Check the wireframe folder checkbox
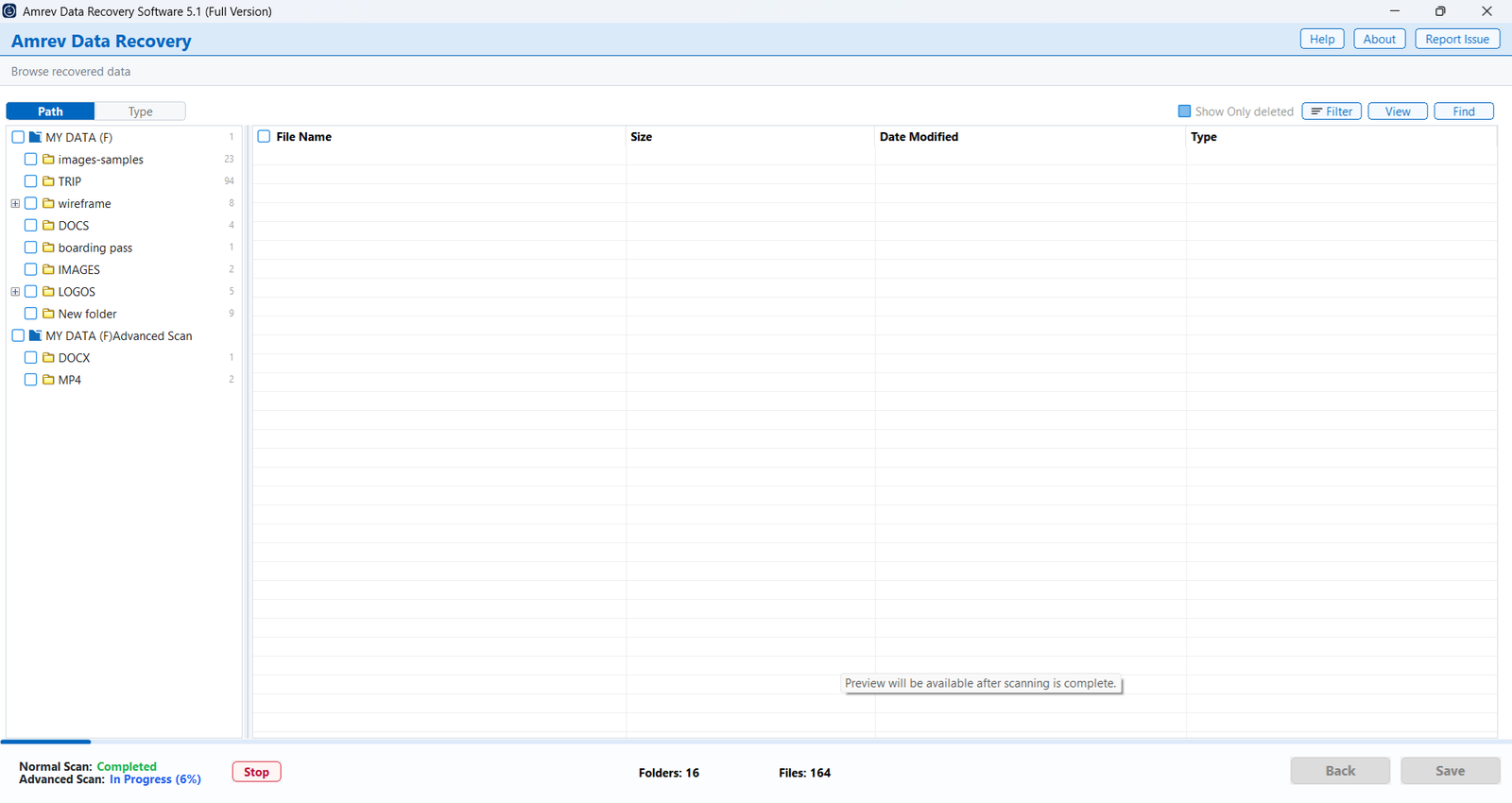 [31, 203]
